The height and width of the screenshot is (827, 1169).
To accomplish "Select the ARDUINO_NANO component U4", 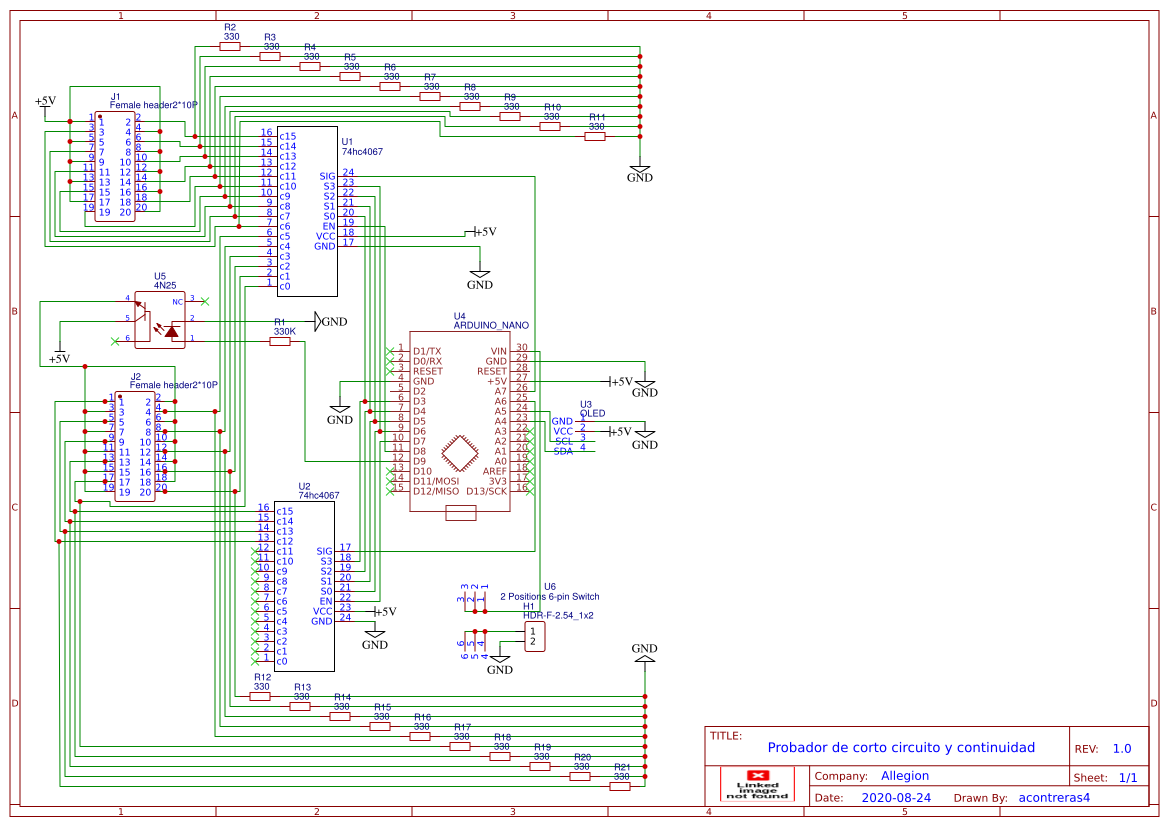I will point(460,420).
